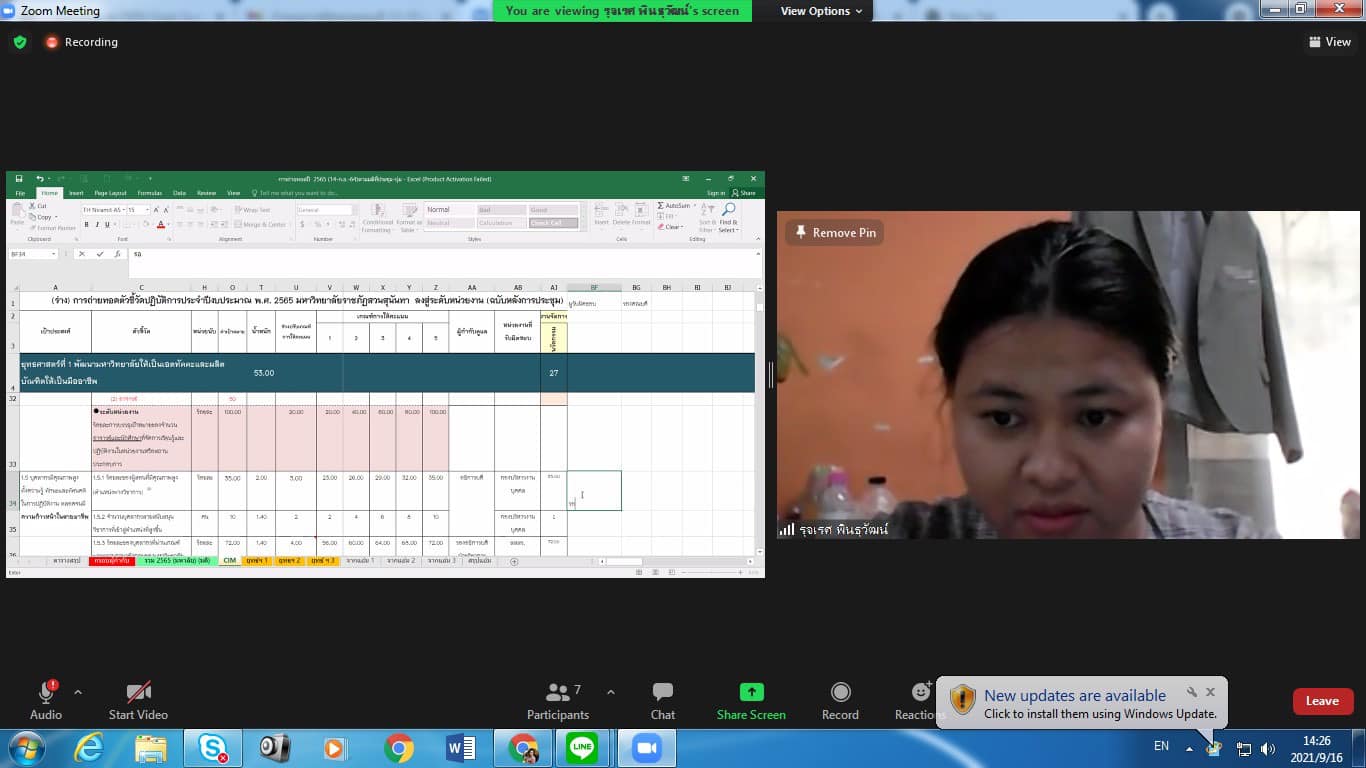This screenshot has height=768, width=1366.
Task: Click the green Share Screen icon
Action: point(751,692)
